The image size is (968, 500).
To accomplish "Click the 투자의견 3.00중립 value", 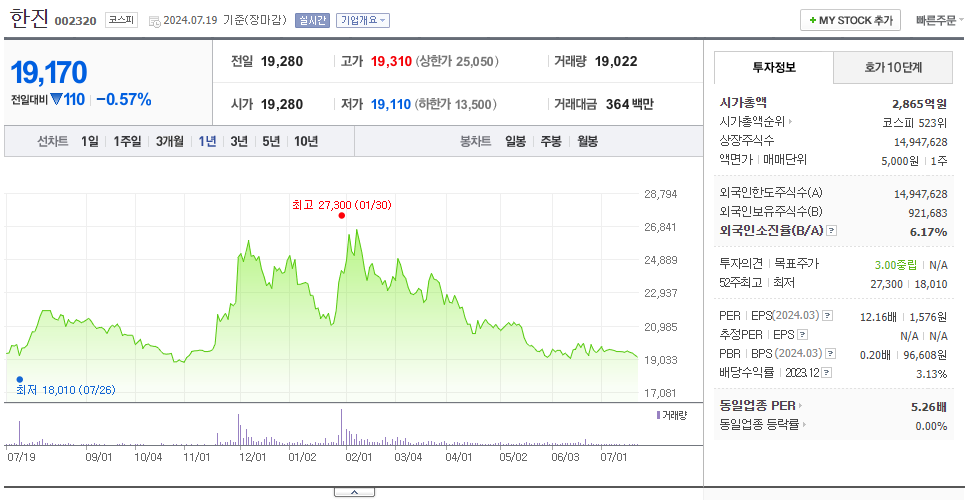I will pyautogui.click(x=894, y=265).
